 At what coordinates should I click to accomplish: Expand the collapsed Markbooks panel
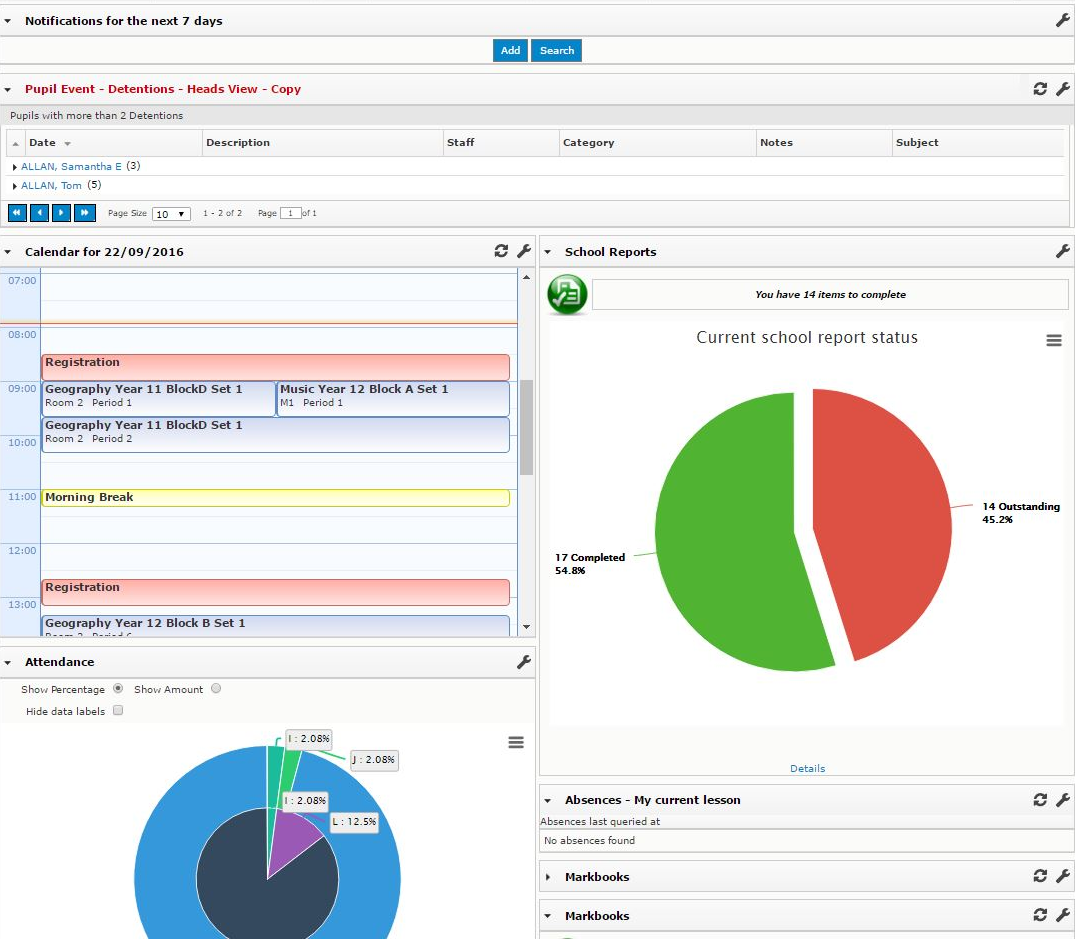coord(547,877)
